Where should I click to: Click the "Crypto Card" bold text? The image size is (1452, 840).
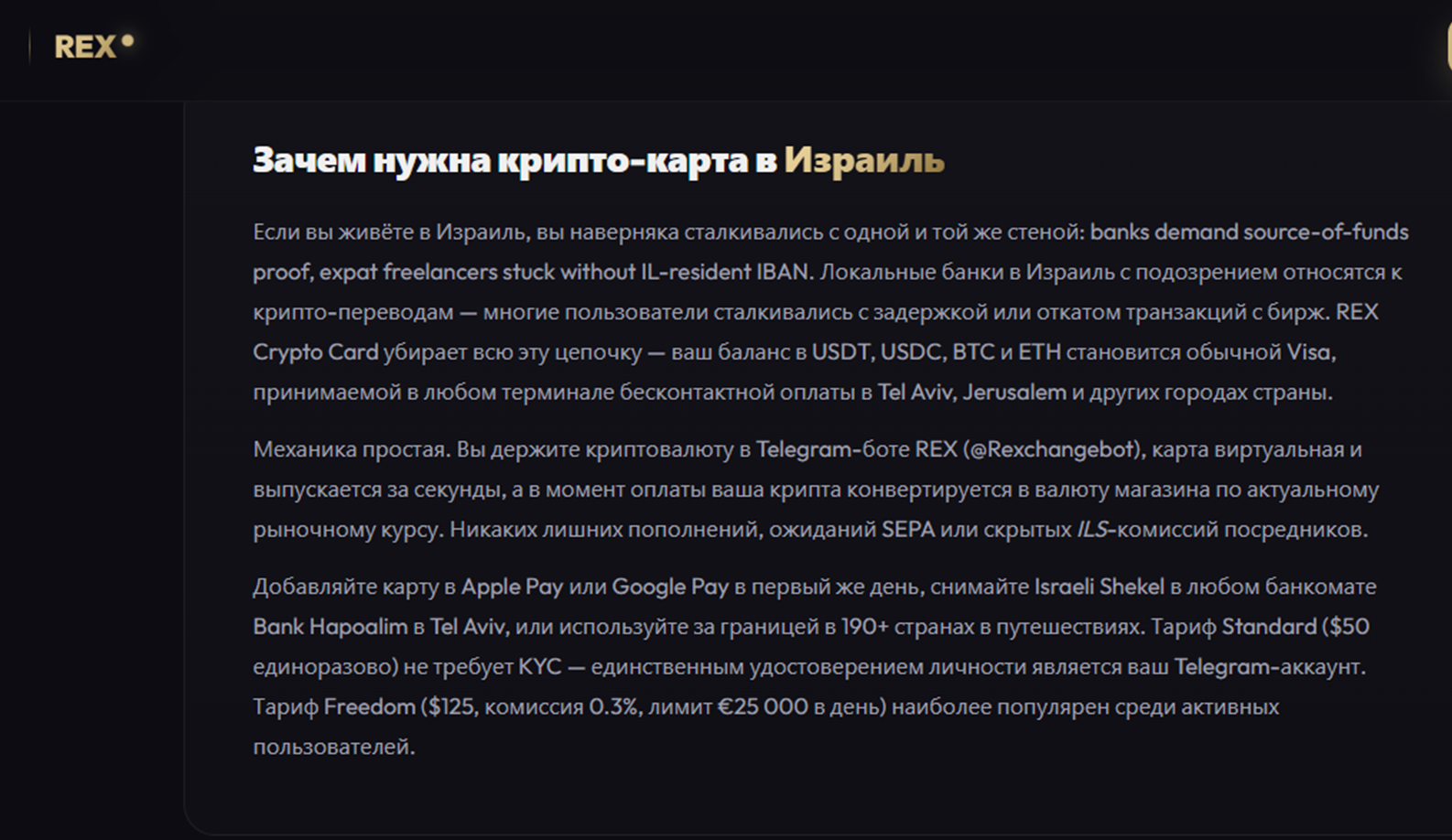pyautogui.click(x=315, y=352)
